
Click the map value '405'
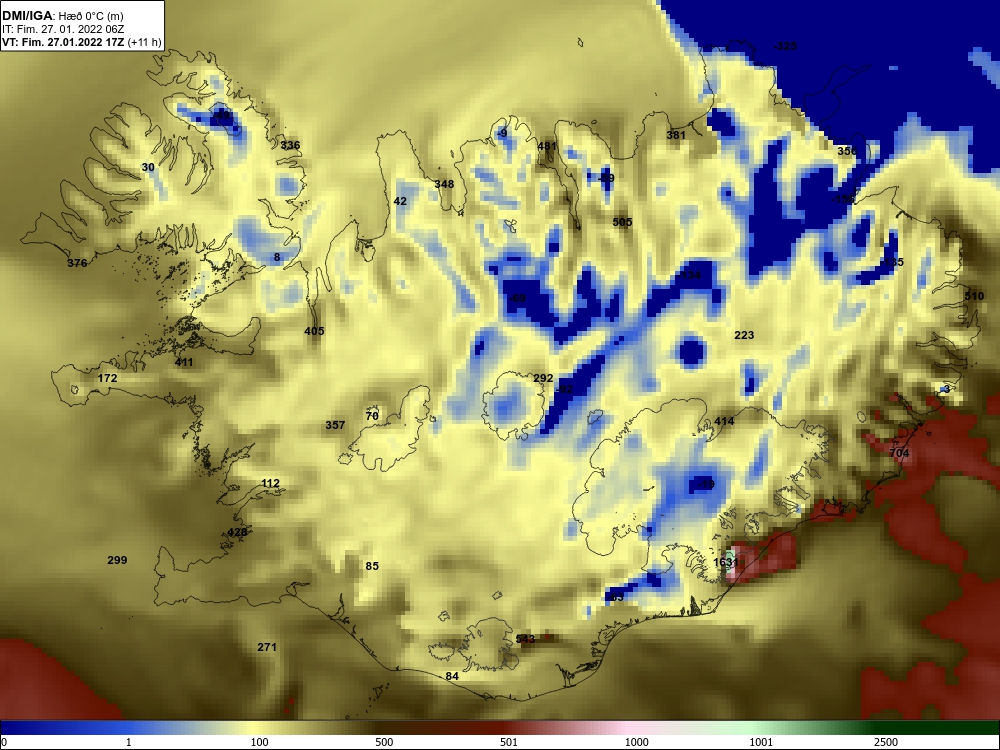click(x=314, y=331)
